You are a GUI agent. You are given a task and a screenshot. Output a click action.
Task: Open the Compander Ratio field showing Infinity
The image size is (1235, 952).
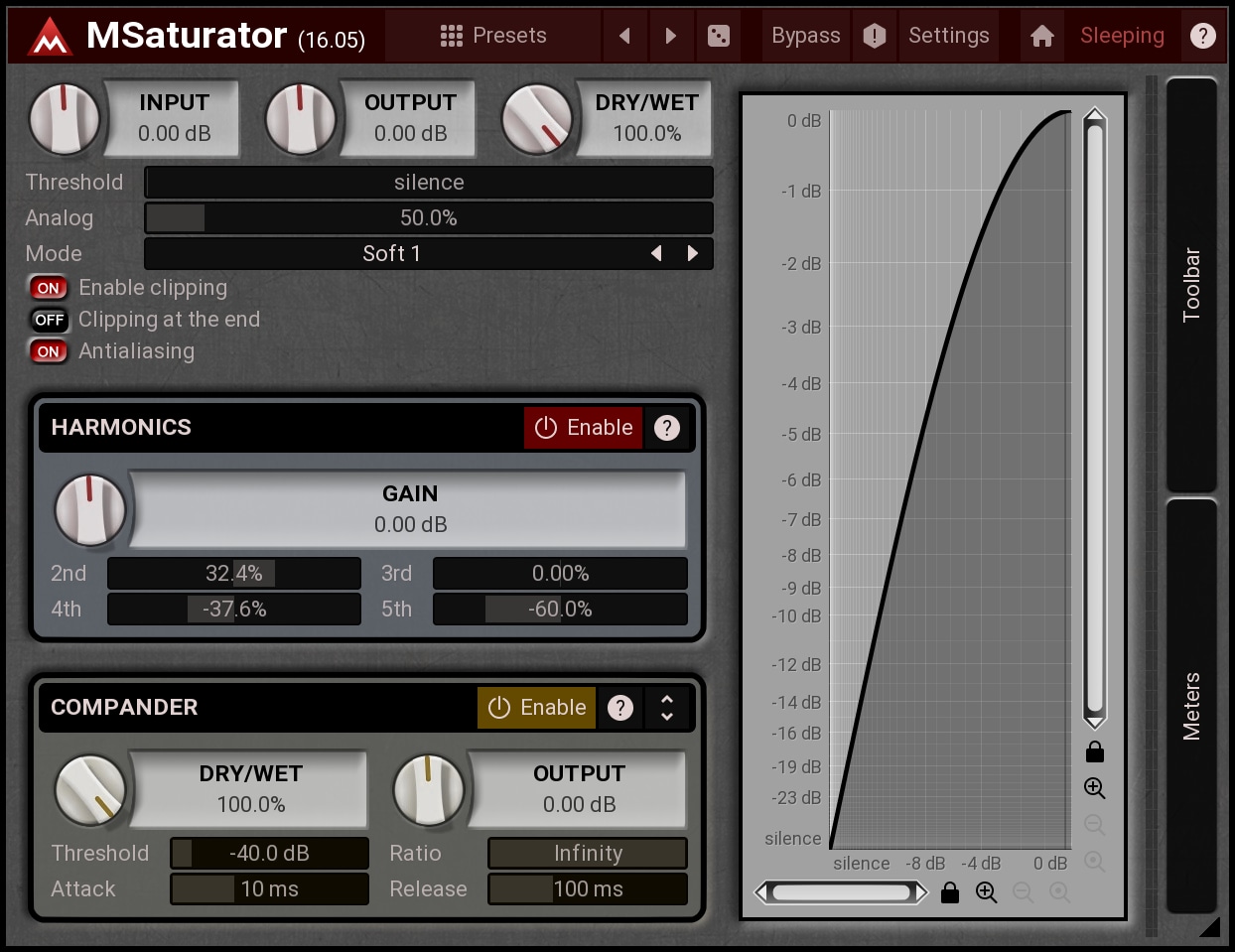tap(588, 854)
